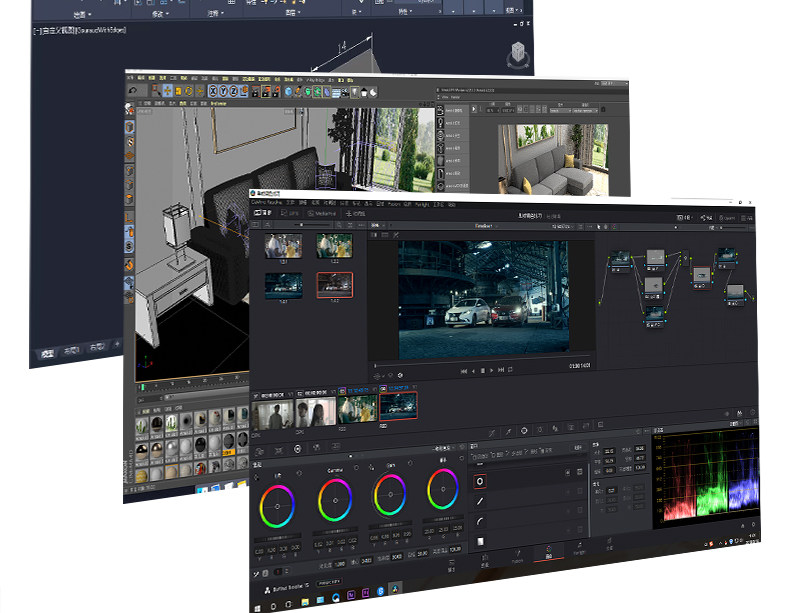This screenshot has width=790, height=613.
Task: Toggle the Z axis lock in Cinema 4D
Action: coord(233,91)
